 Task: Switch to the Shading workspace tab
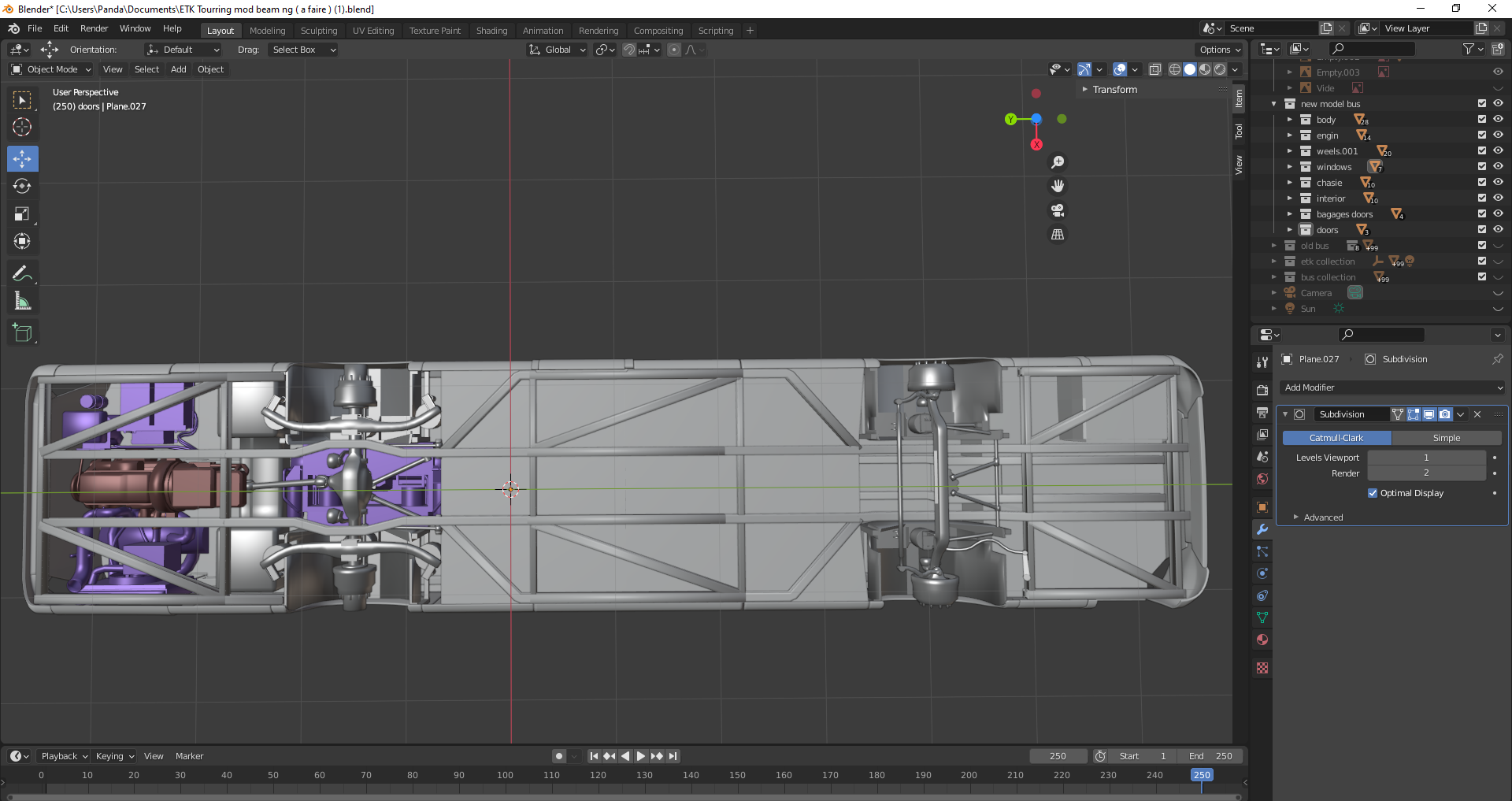point(491,31)
